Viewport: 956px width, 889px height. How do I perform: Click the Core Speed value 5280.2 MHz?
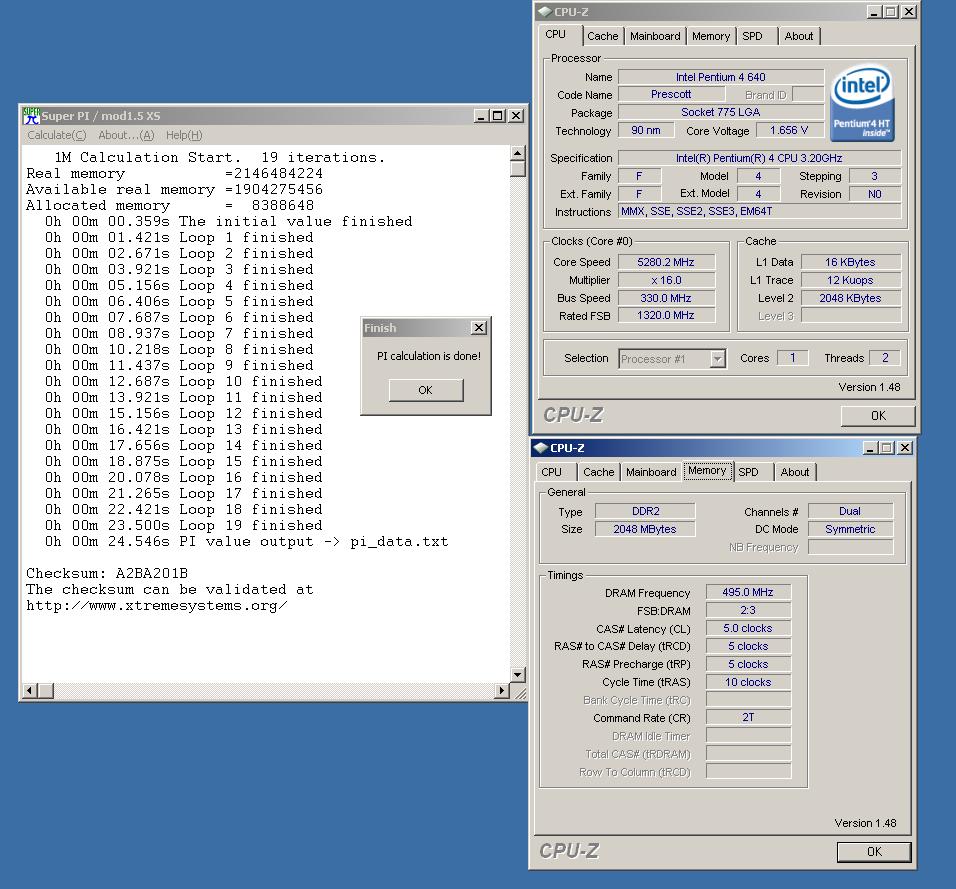tap(666, 262)
